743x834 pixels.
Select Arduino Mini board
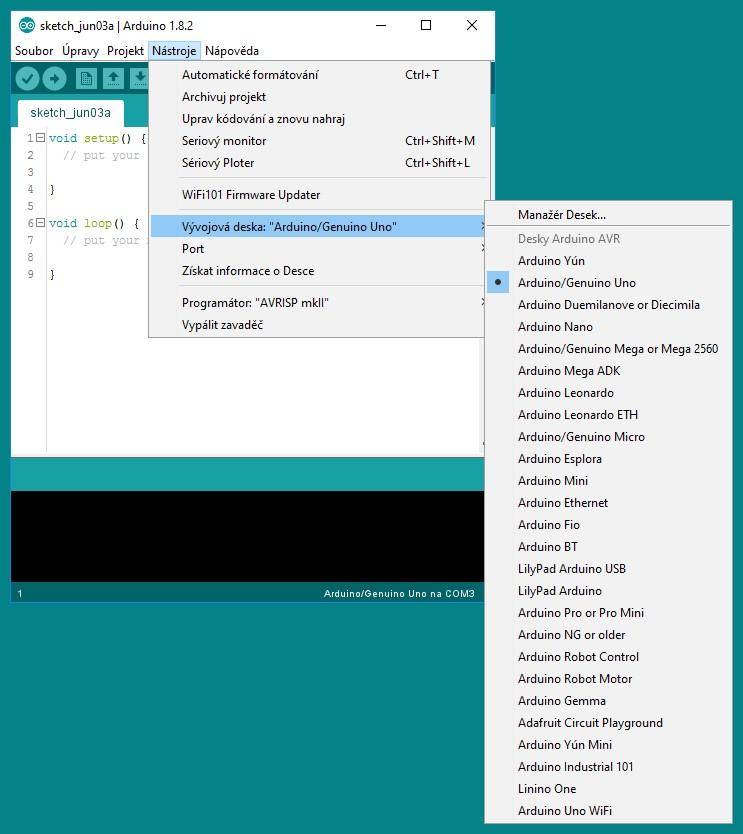tap(608, 481)
